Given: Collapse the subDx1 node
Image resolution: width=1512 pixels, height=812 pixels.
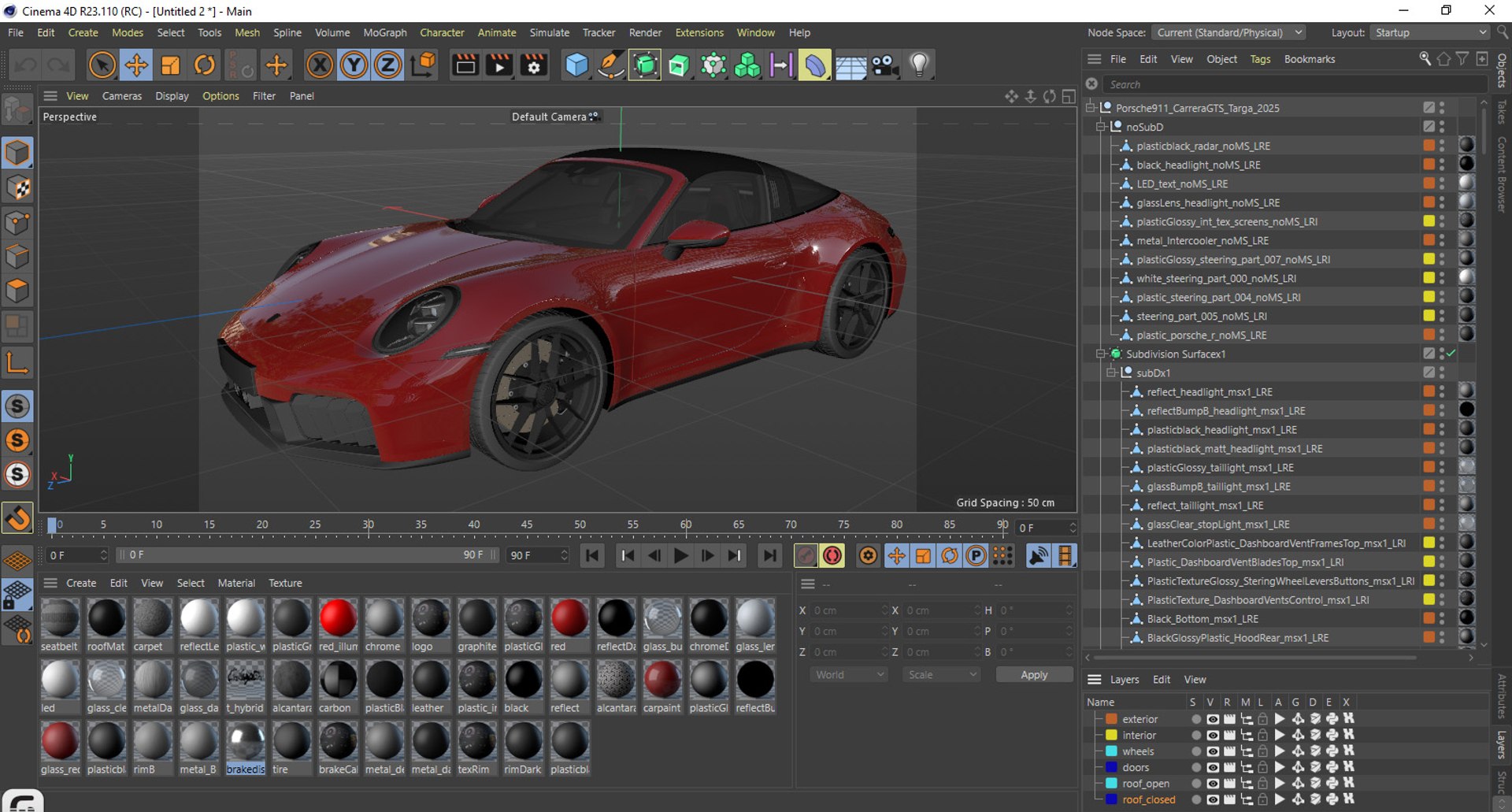Looking at the screenshot, I should click(x=1111, y=373).
